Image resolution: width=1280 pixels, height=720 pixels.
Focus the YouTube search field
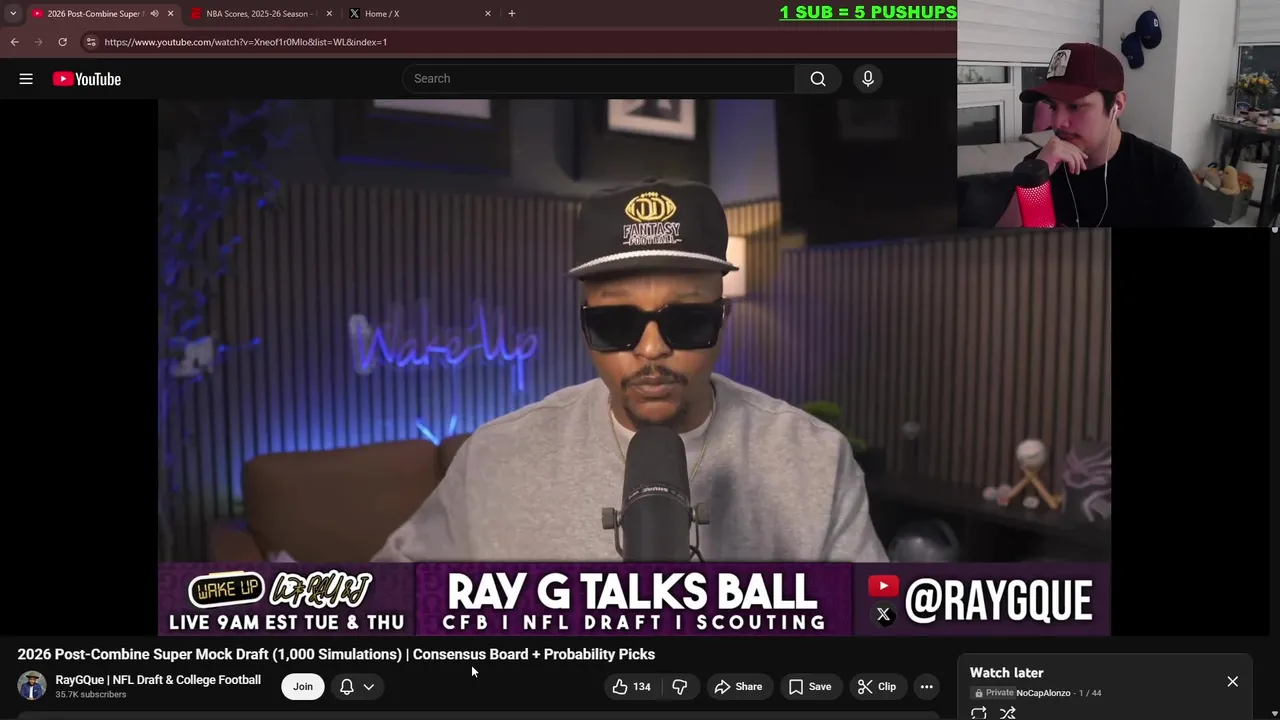pos(600,79)
